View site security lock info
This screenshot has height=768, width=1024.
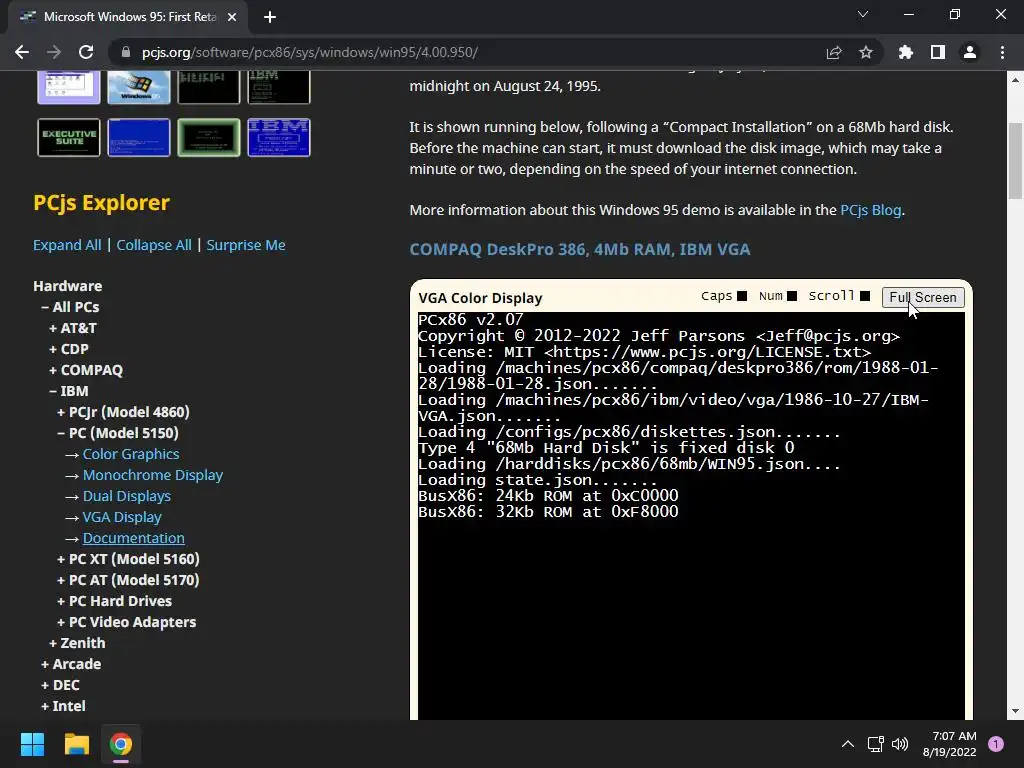point(126,52)
